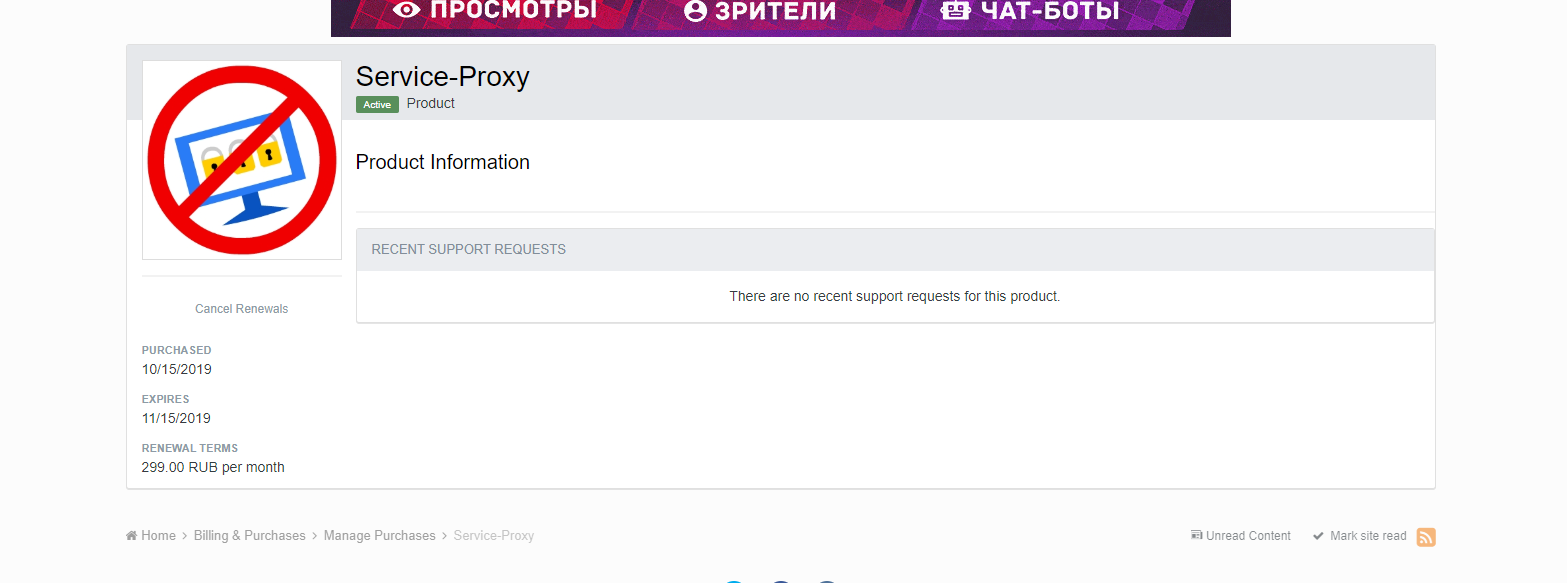
Task: Click the Mark site read checkmark icon
Action: tap(1318, 536)
